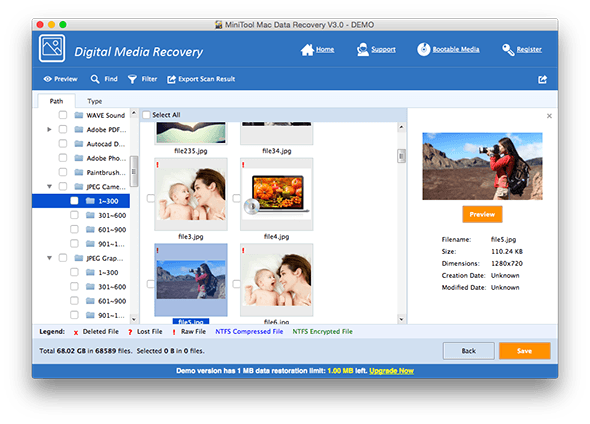
Task: Check the Select All checkbox
Action: pos(146,115)
